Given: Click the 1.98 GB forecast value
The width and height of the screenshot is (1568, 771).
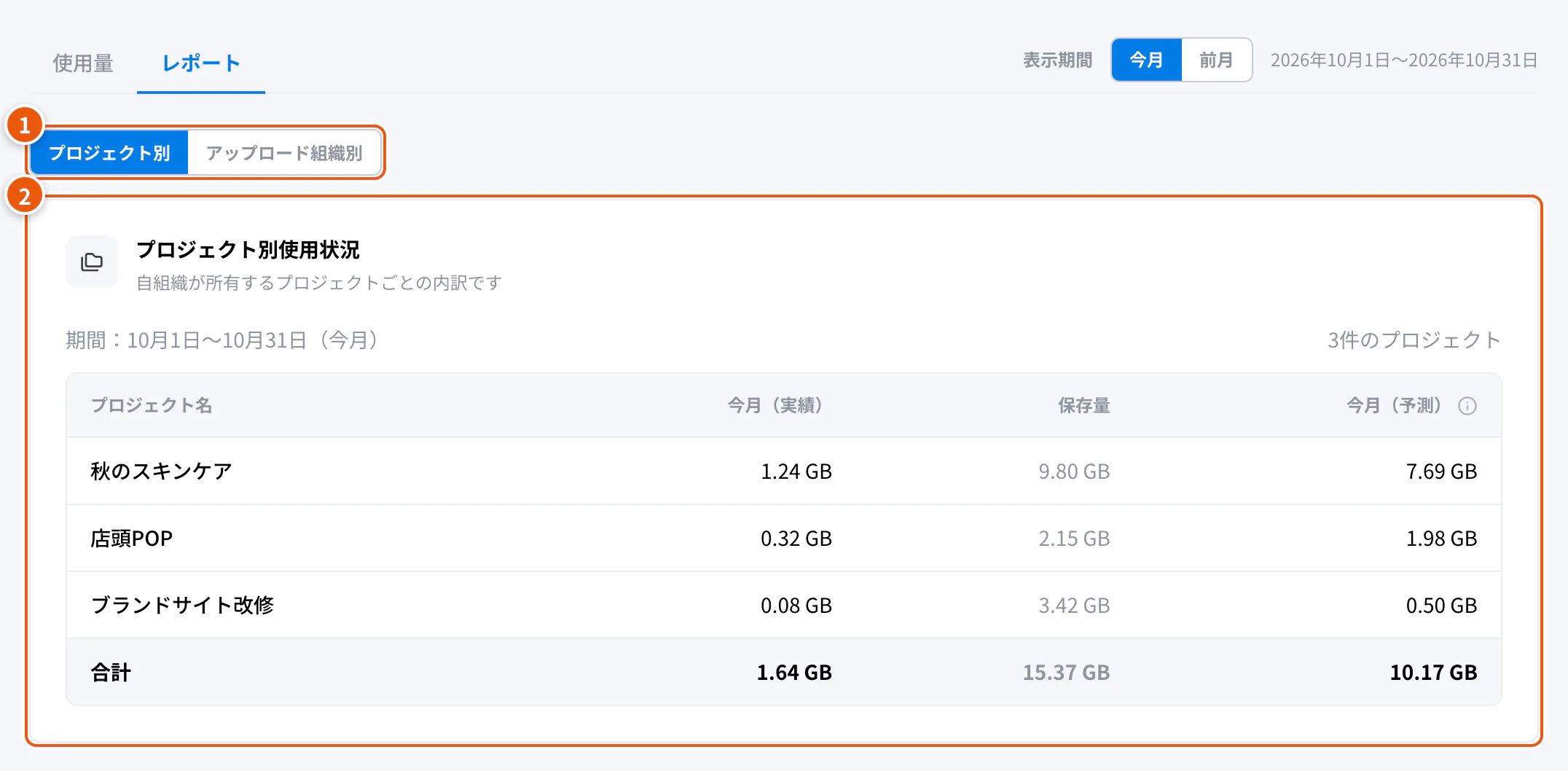Looking at the screenshot, I should tap(1441, 539).
